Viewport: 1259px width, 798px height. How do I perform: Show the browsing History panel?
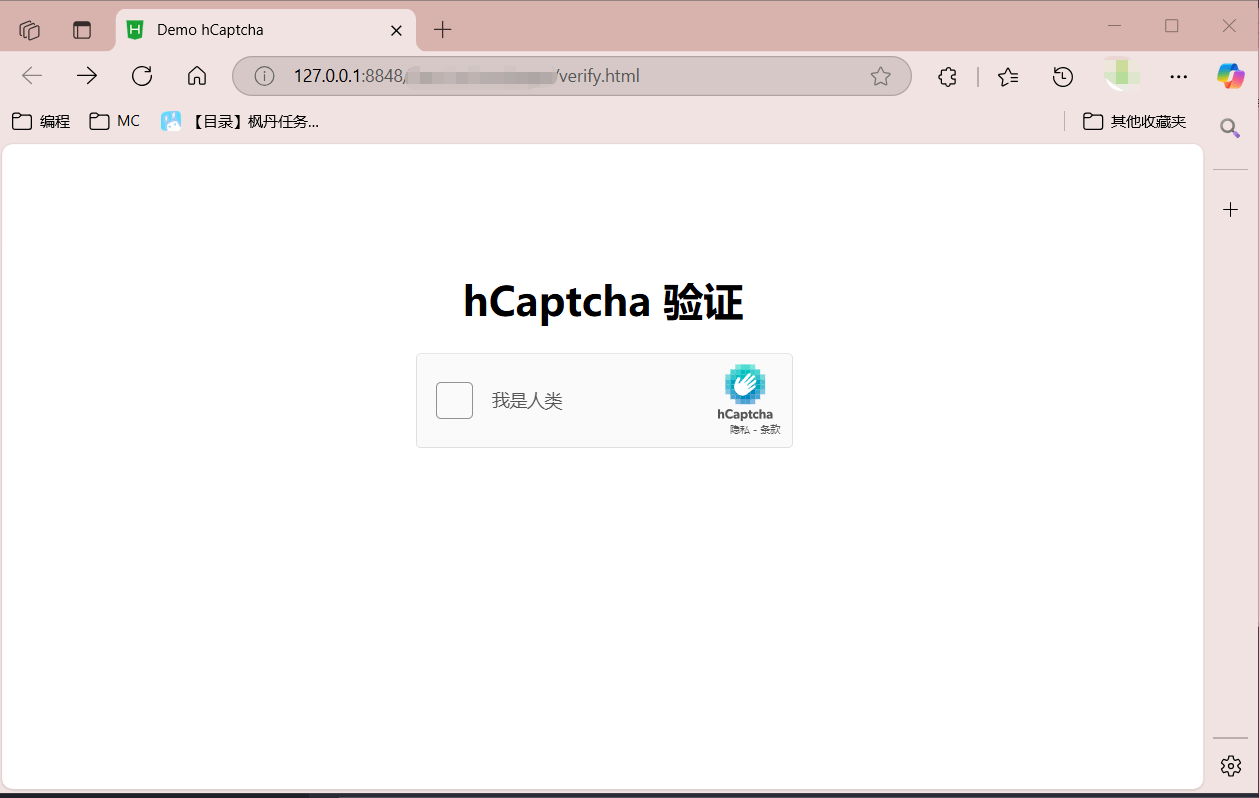(1063, 76)
